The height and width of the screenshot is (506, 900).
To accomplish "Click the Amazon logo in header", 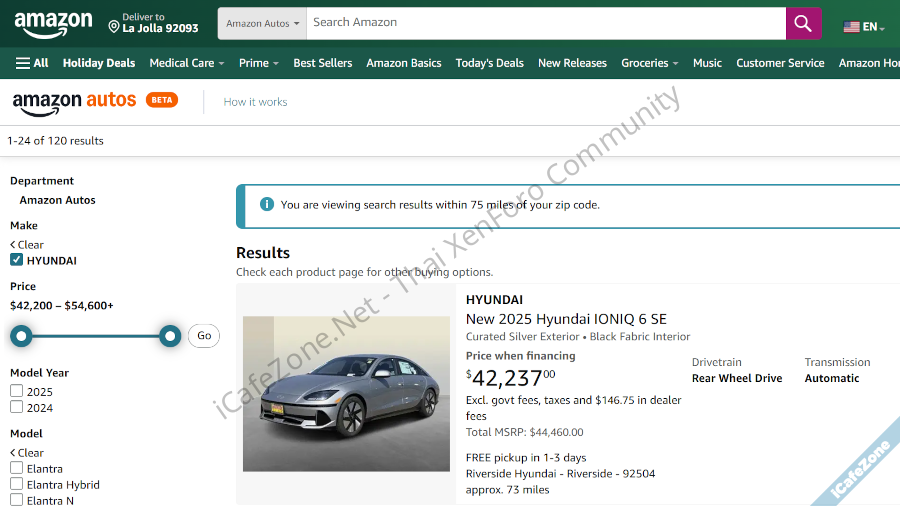I will click(53, 23).
